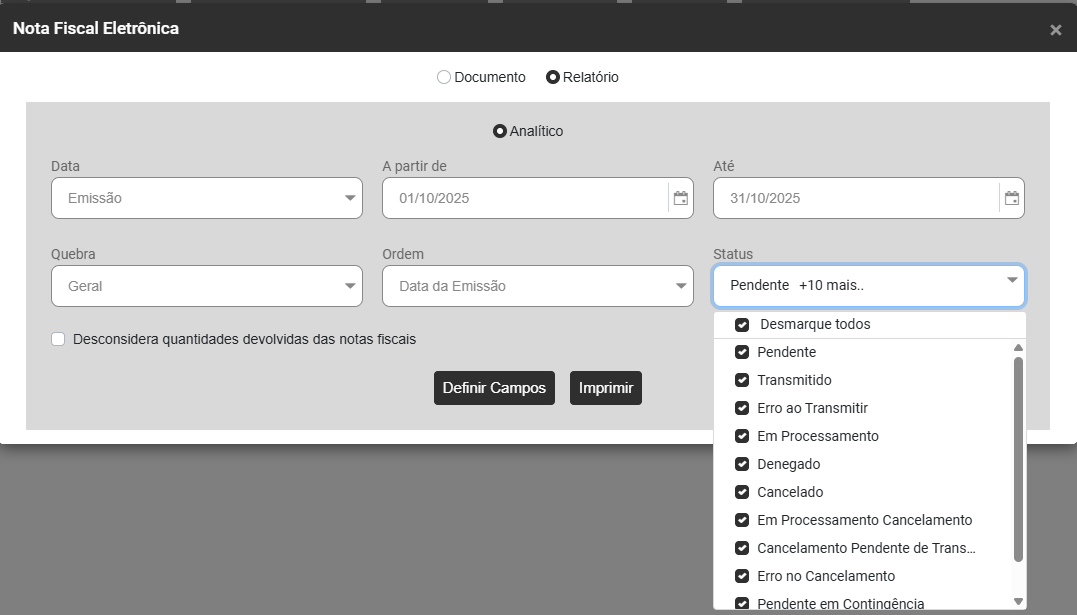
Task: Uncheck the Transmitido status
Action: point(742,380)
